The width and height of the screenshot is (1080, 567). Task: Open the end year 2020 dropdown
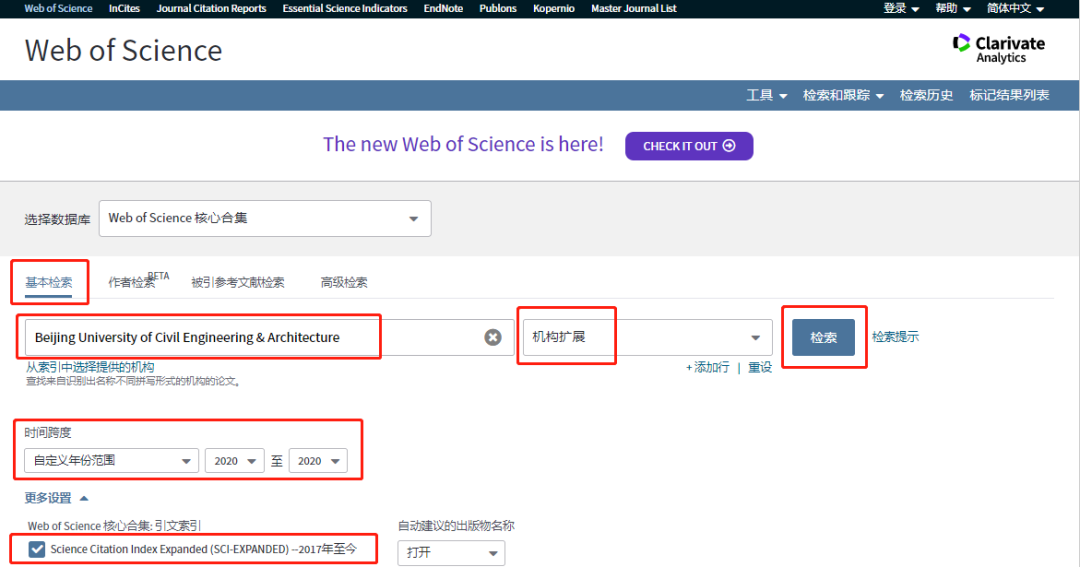[318, 461]
